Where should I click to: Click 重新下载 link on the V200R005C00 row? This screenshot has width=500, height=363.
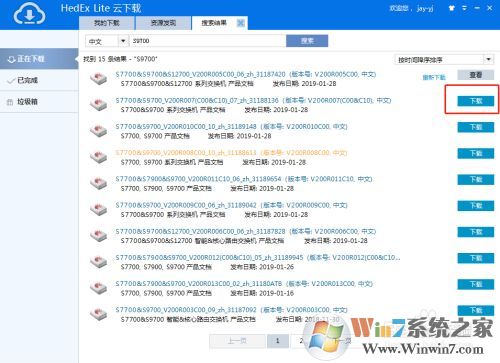(434, 77)
